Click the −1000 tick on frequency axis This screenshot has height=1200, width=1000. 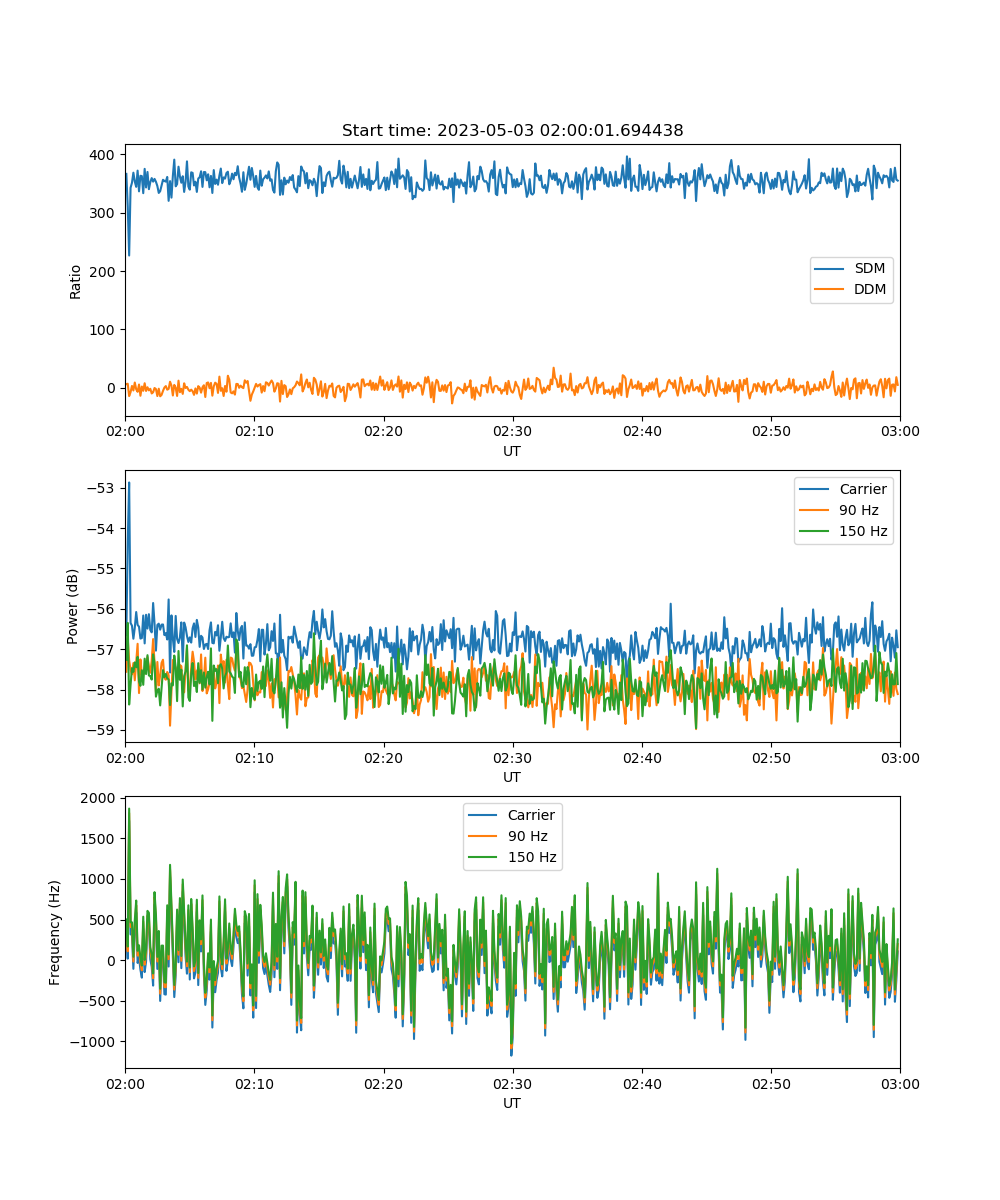tap(95, 1042)
